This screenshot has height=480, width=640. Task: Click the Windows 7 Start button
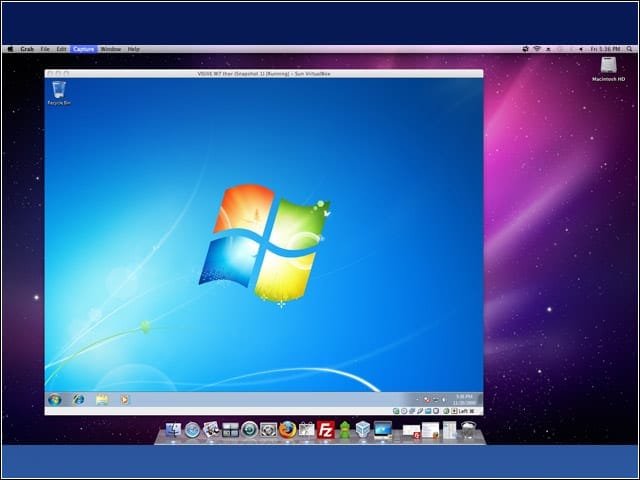54,399
